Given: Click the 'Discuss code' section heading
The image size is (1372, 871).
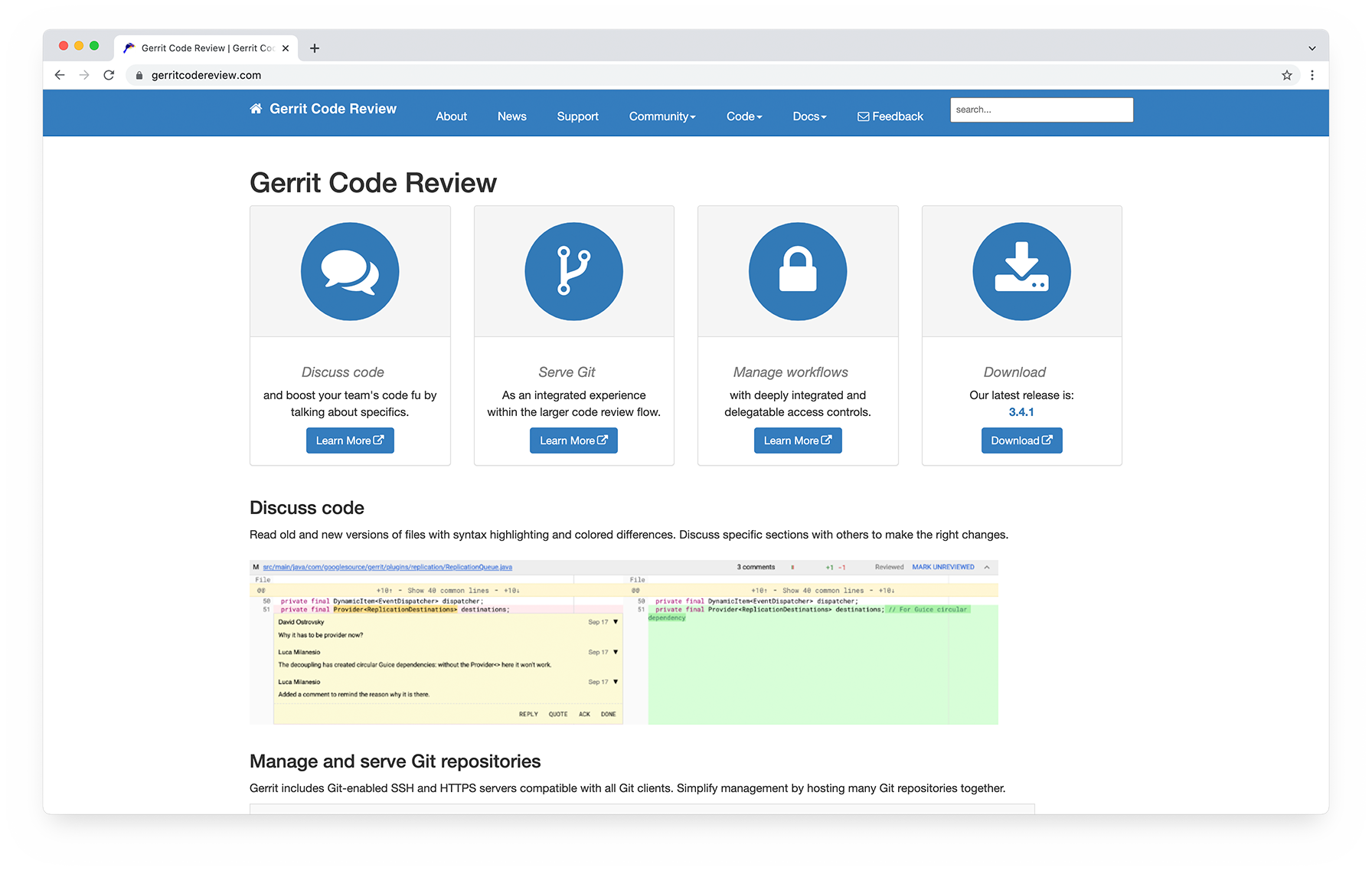Looking at the screenshot, I should click(307, 508).
